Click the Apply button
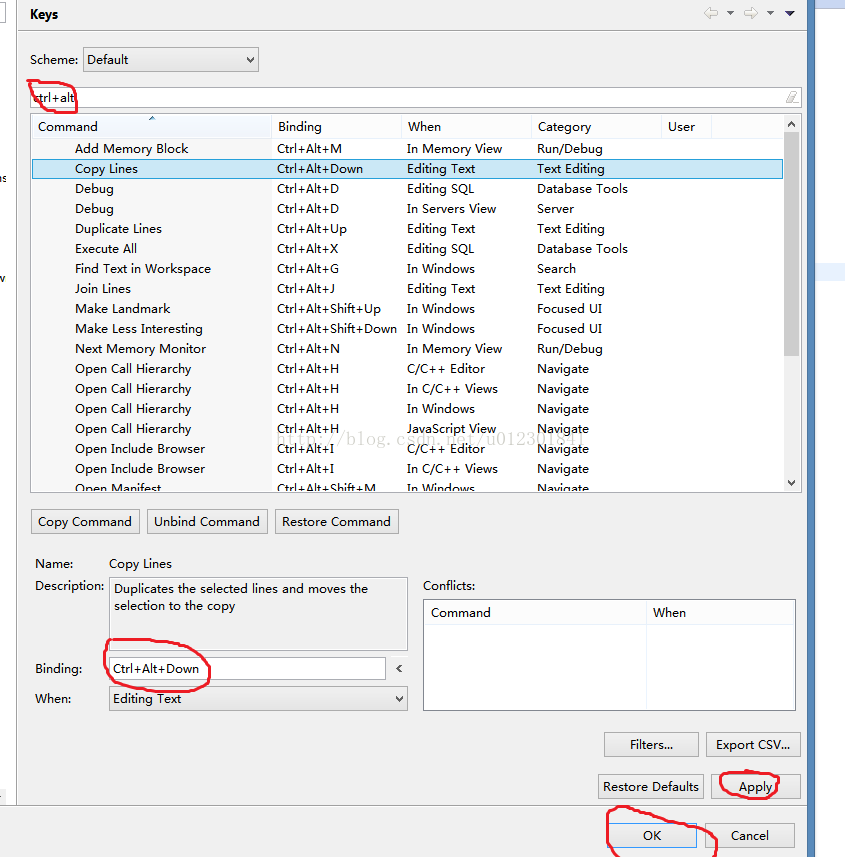This screenshot has width=845, height=857. point(755,787)
